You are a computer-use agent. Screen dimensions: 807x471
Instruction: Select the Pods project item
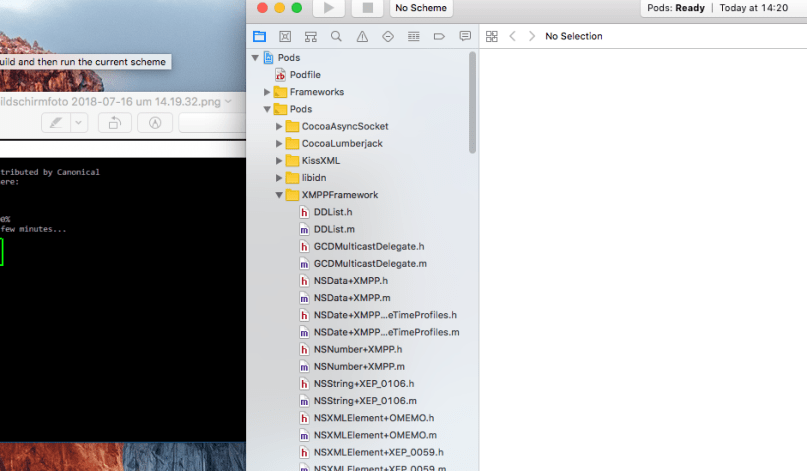[288, 58]
